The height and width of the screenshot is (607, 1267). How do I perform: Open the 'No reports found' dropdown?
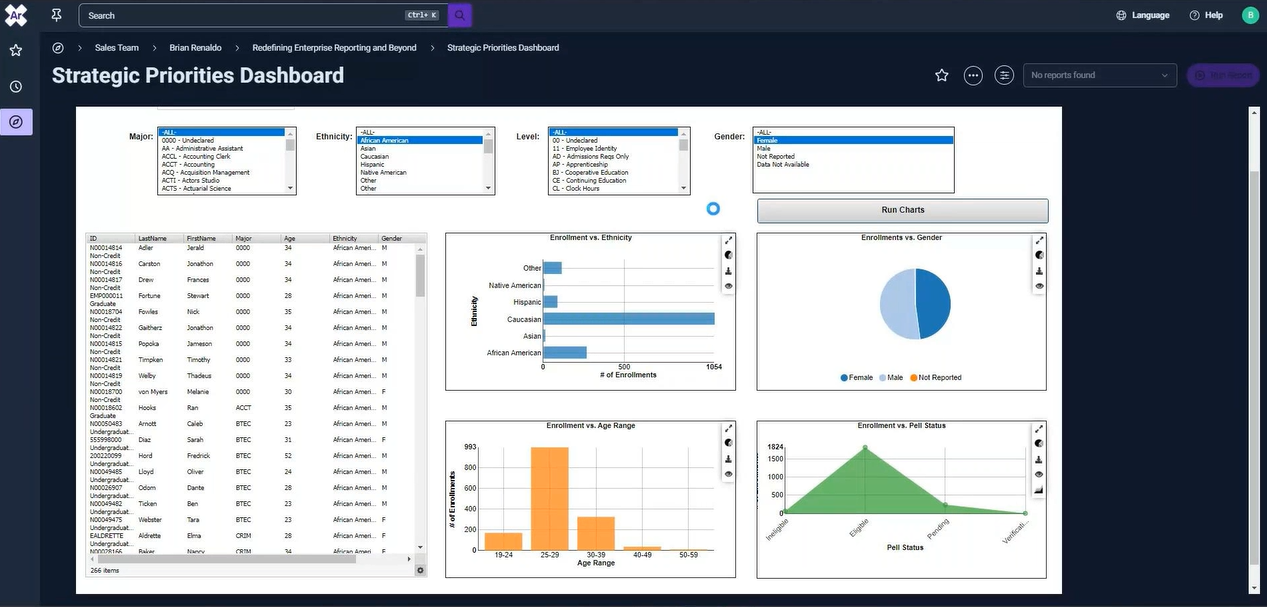pyautogui.click(x=1100, y=73)
